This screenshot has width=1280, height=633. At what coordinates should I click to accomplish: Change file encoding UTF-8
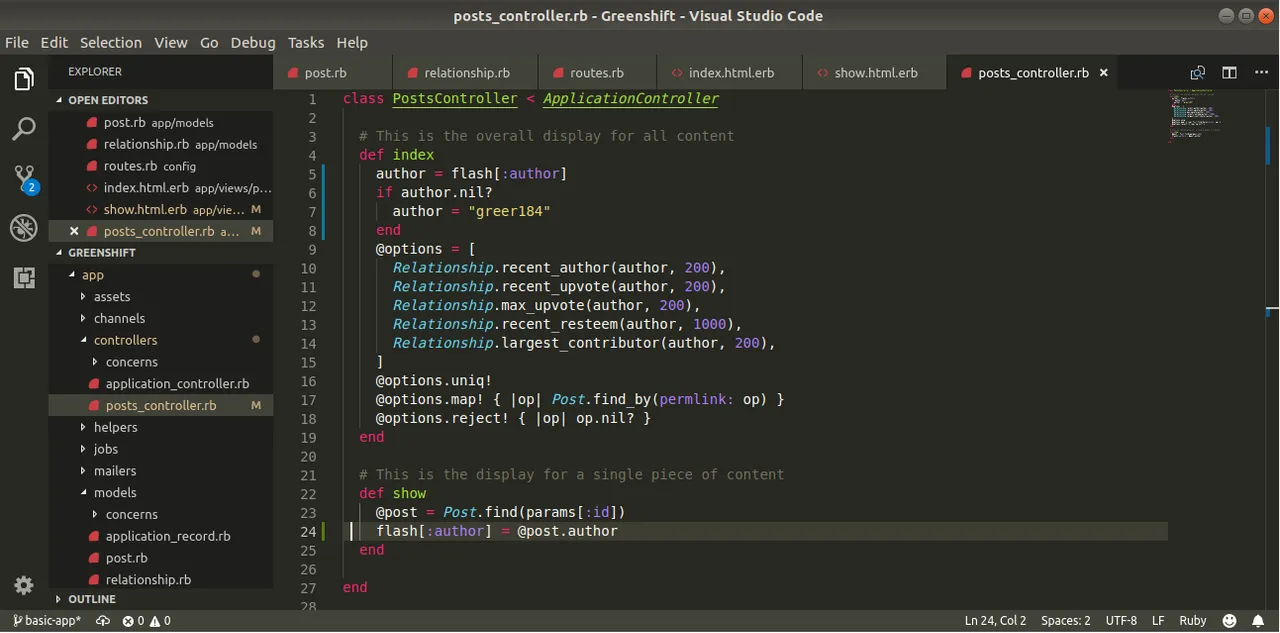click(x=1122, y=621)
